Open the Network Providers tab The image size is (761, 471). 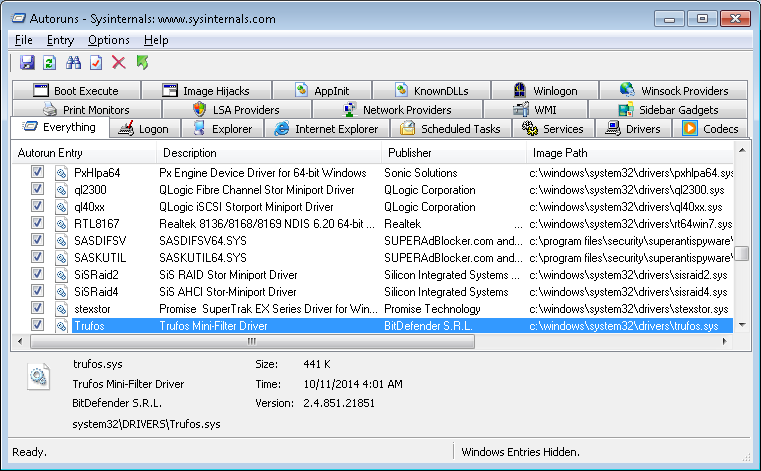tap(397, 110)
